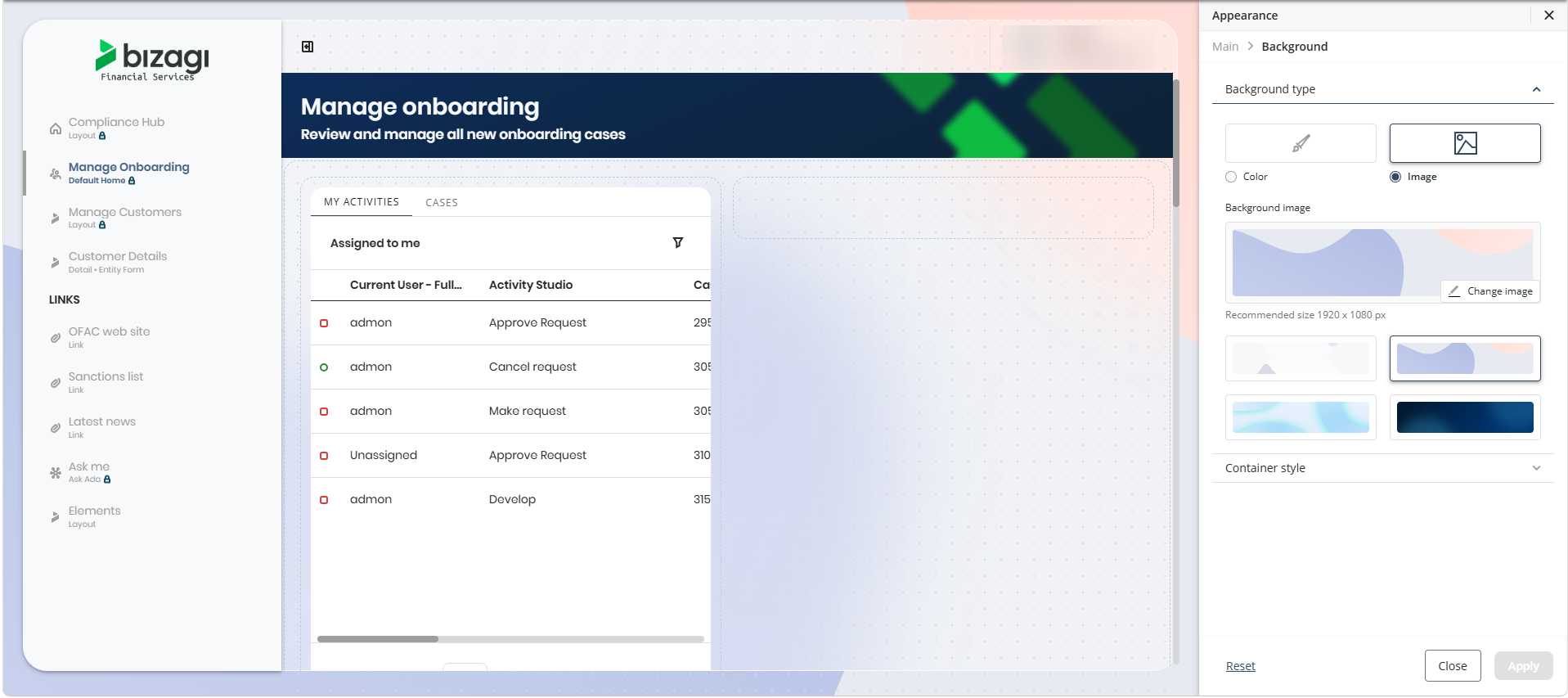Select the Unassigned Approve Request row

[x=510, y=456]
